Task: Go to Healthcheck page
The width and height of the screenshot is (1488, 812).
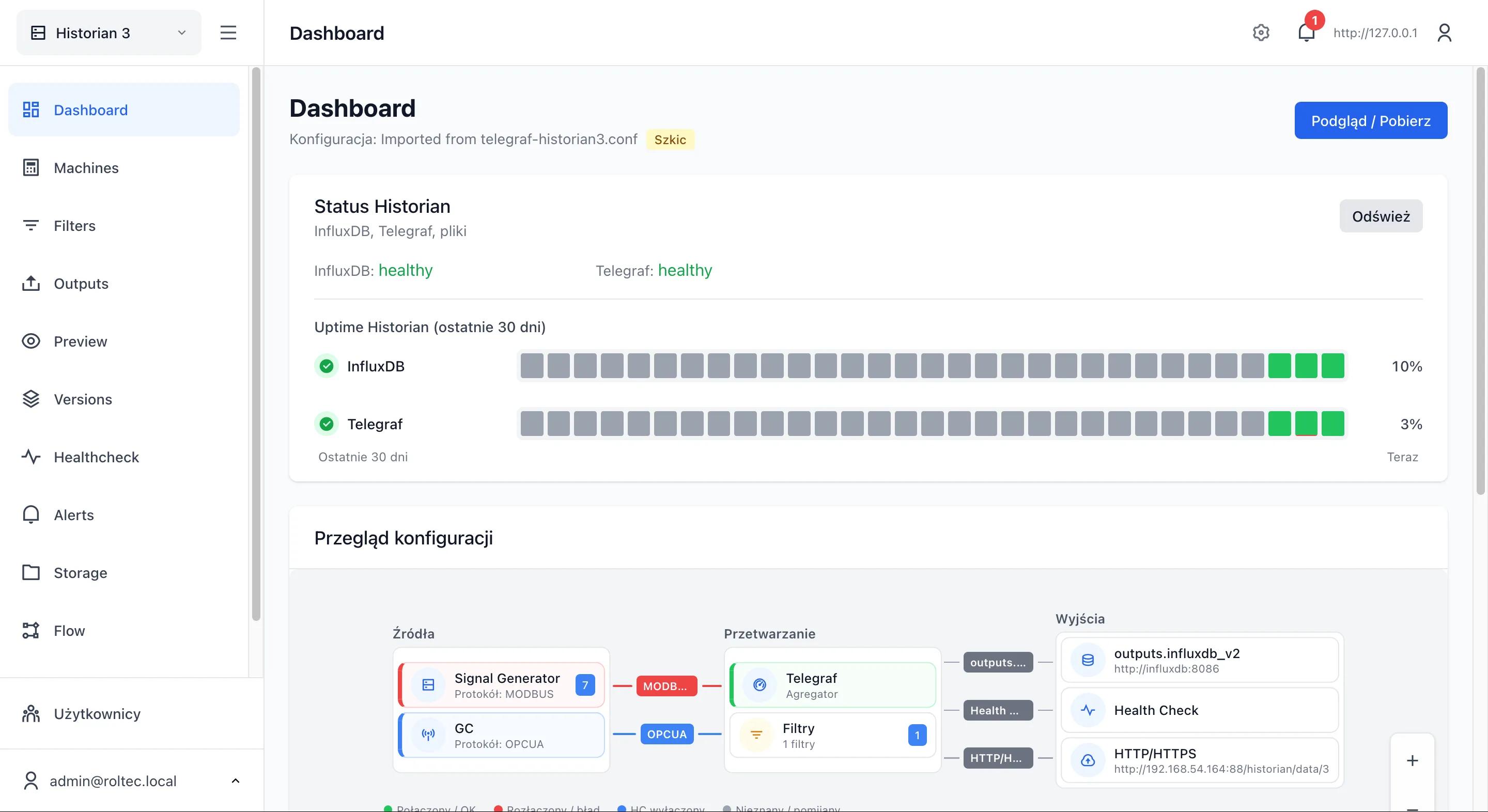Action: pyautogui.click(x=123, y=457)
